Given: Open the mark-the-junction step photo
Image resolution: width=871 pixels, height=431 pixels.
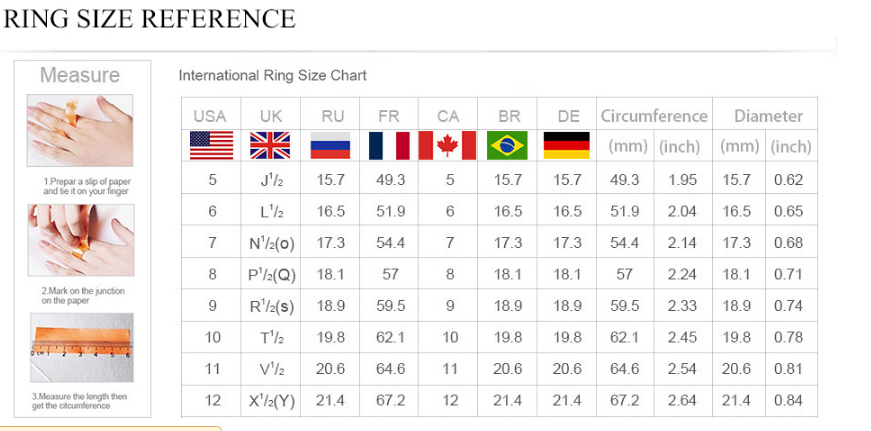Looking at the screenshot, I should pyautogui.click(x=81, y=240).
